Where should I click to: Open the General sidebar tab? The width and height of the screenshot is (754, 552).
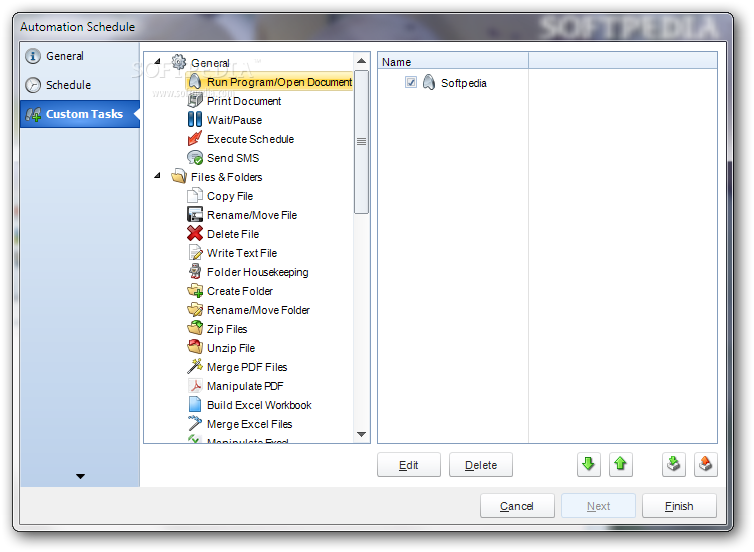80,56
